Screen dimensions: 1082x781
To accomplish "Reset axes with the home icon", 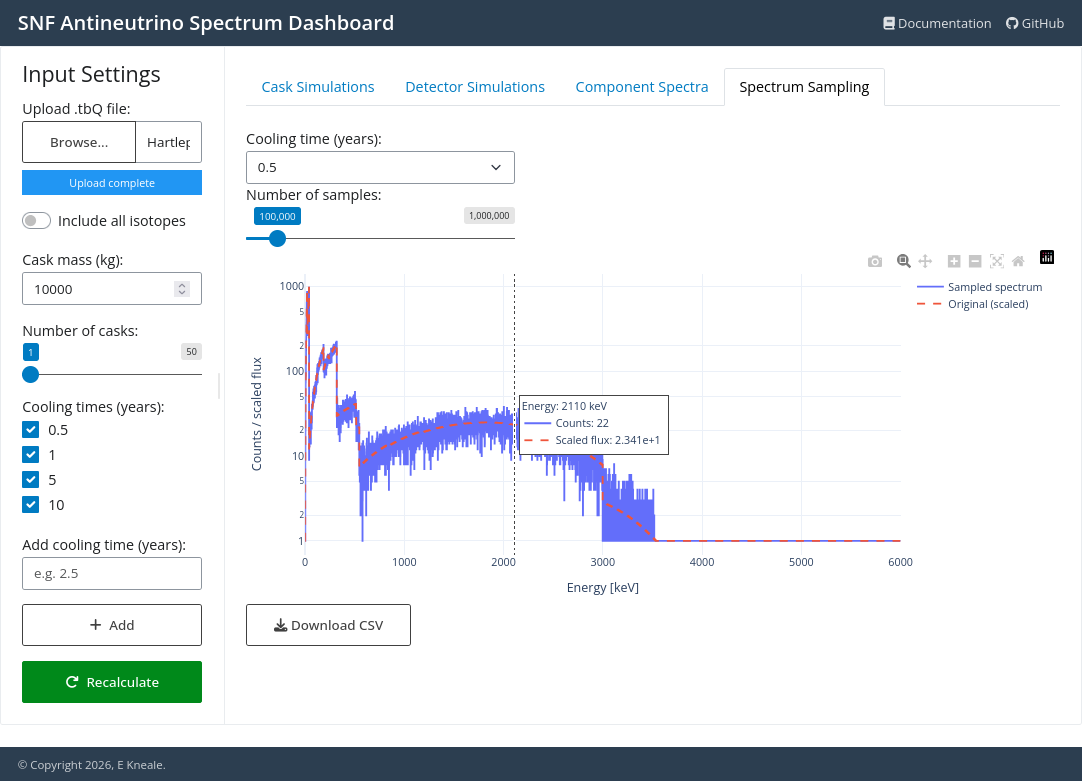I will [x=1018, y=261].
